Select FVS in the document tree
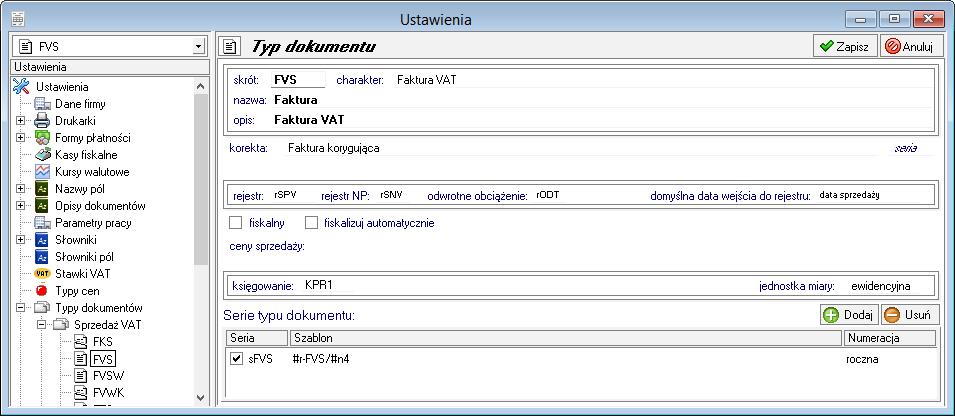The width and height of the screenshot is (955, 416). pyautogui.click(x=102, y=359)
